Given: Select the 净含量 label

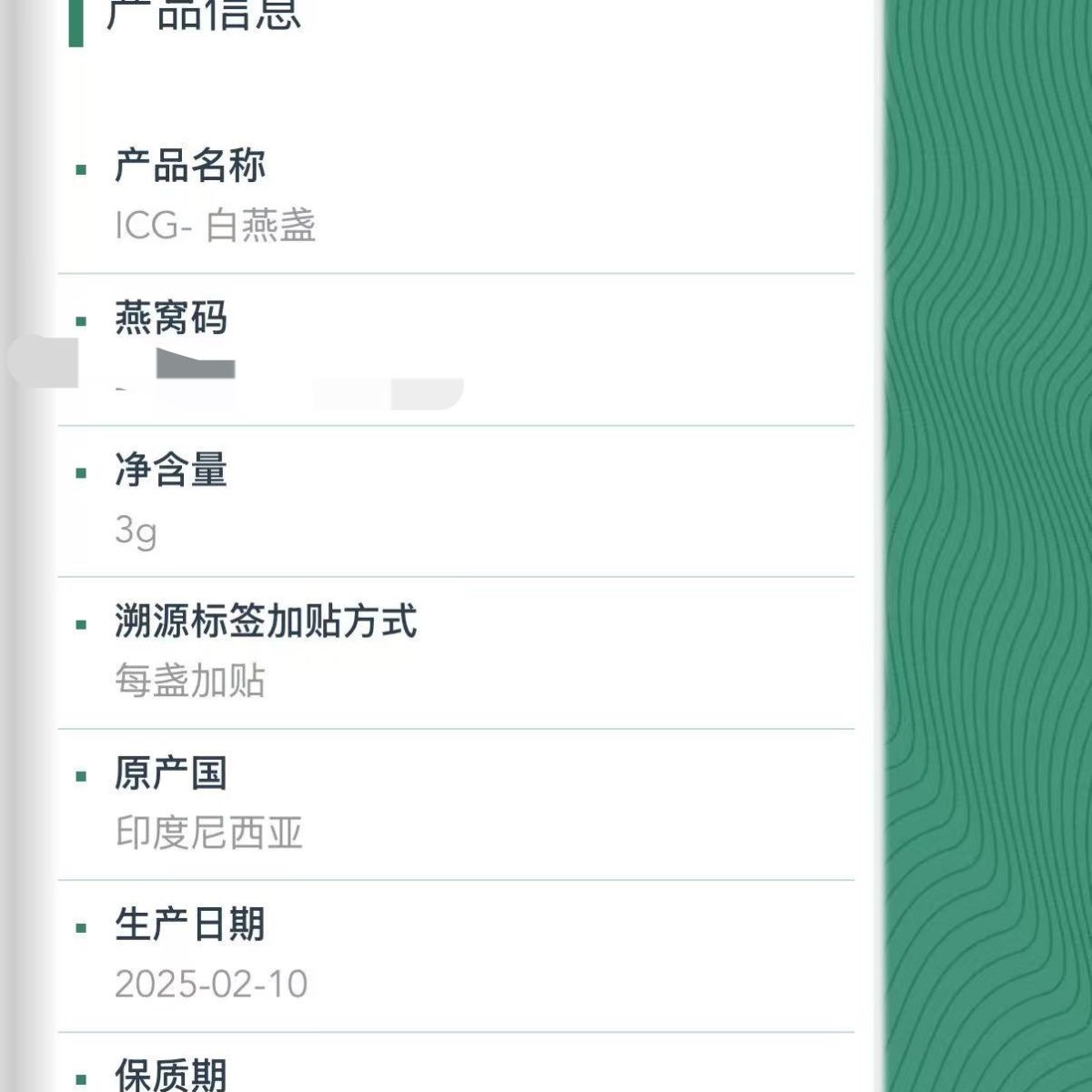Looking at the screenshot, I should pyautogui.click(x=171, y=470).
